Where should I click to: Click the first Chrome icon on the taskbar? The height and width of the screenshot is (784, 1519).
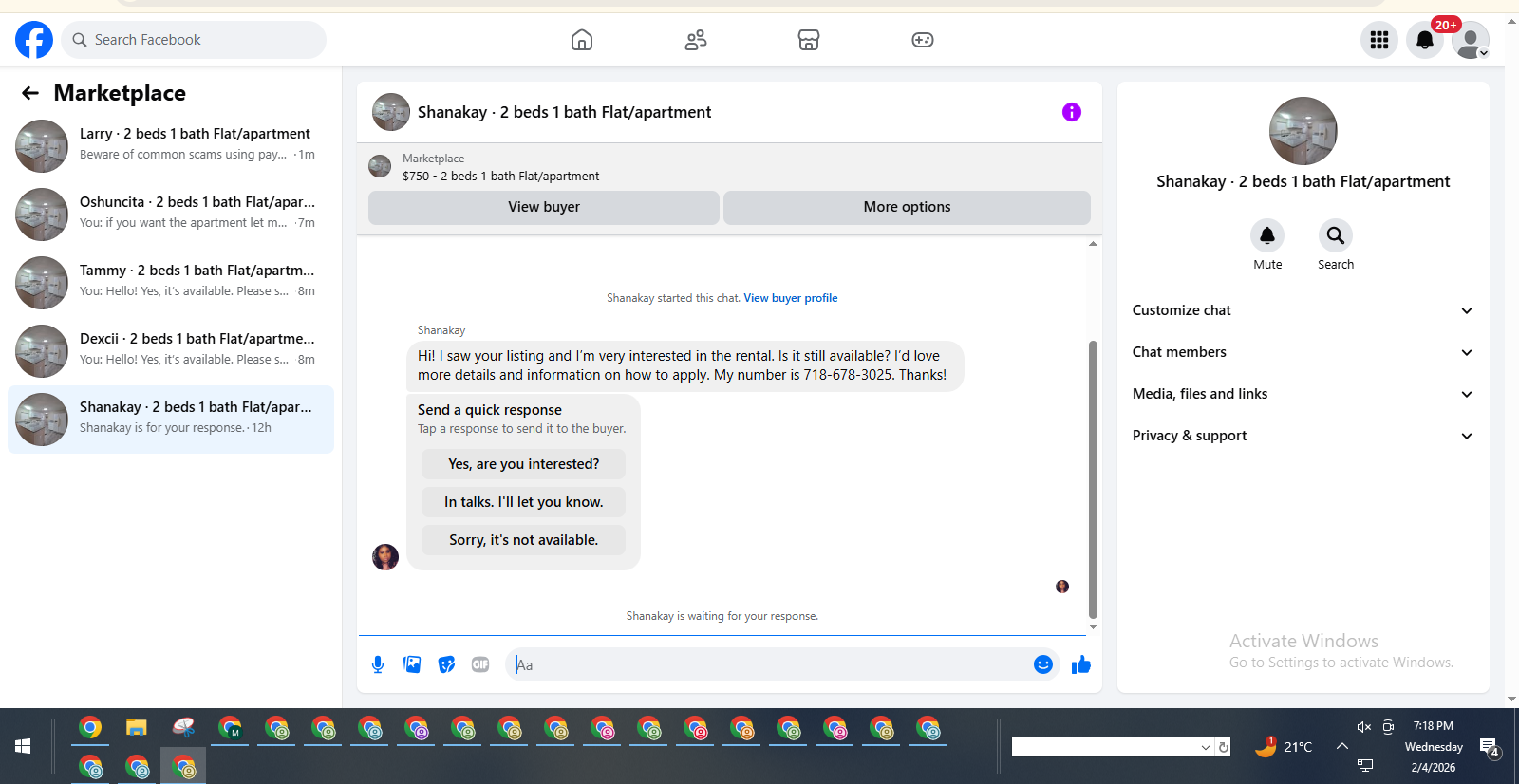[90, 728]
